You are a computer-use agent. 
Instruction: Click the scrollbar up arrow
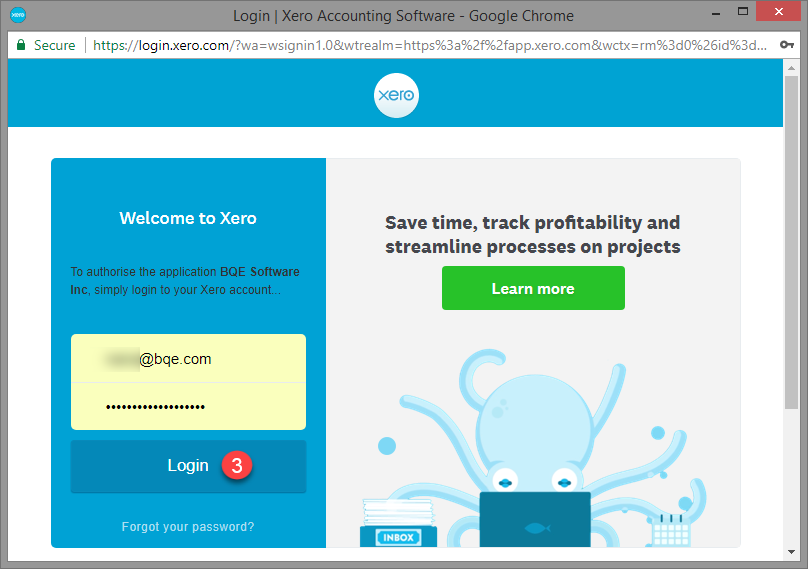(x=791, y=68)
